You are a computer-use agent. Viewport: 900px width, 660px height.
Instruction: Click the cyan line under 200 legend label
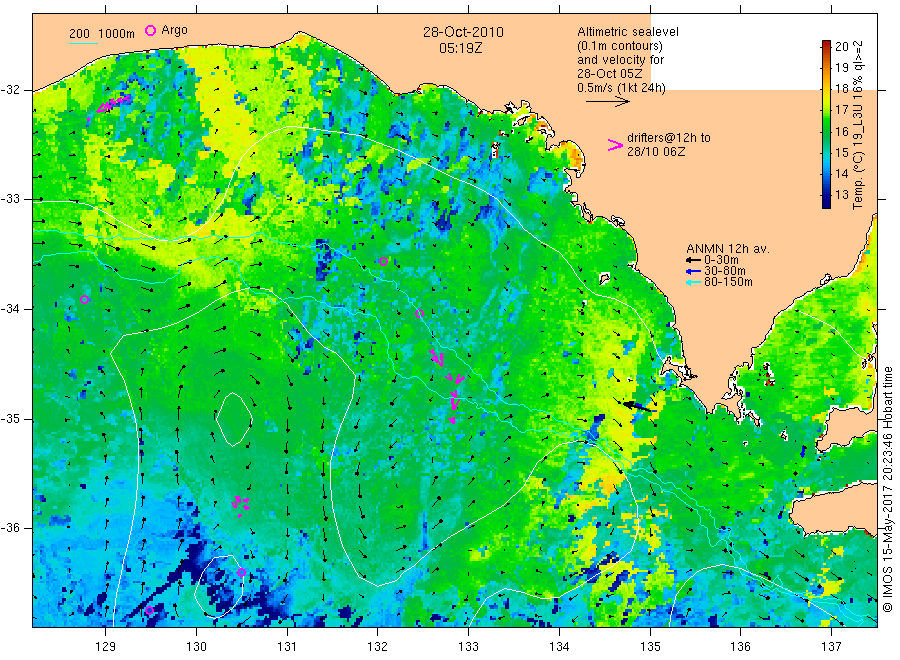[x=83, y=42]
